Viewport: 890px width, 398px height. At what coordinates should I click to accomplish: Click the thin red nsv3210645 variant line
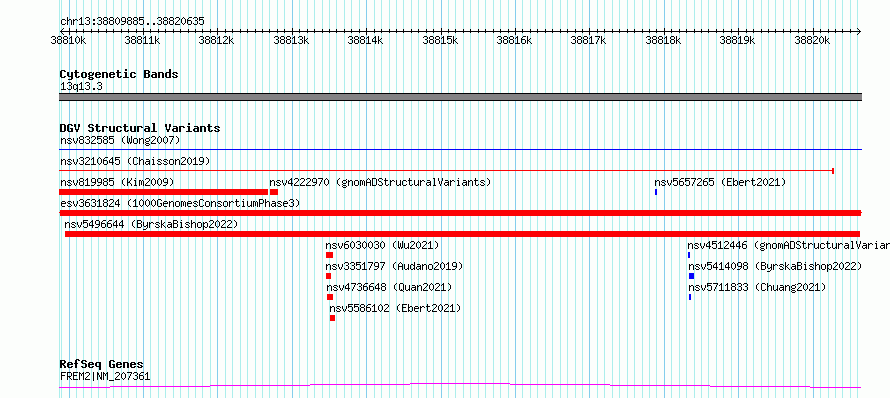tap(447, 170)
